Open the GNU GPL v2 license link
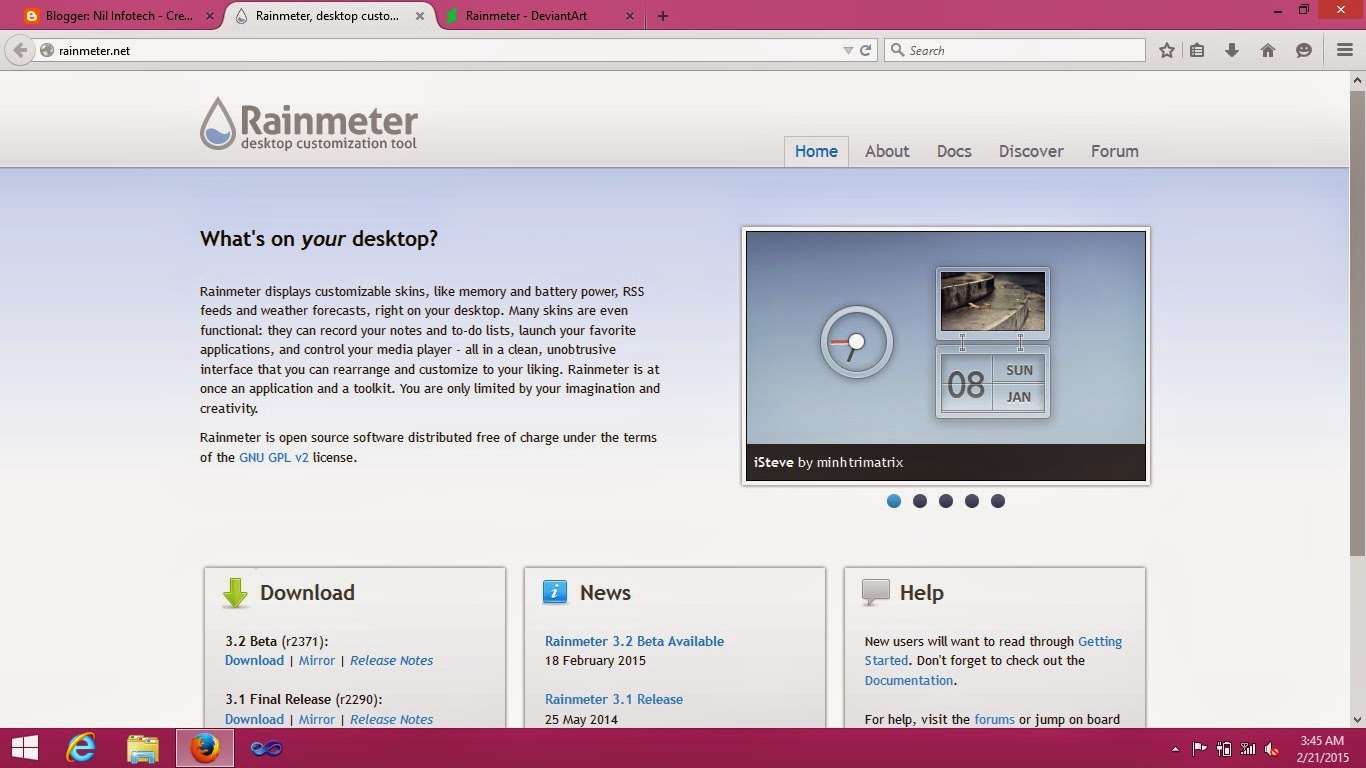Screen dimensions: 1366x768 coord(274,457)
